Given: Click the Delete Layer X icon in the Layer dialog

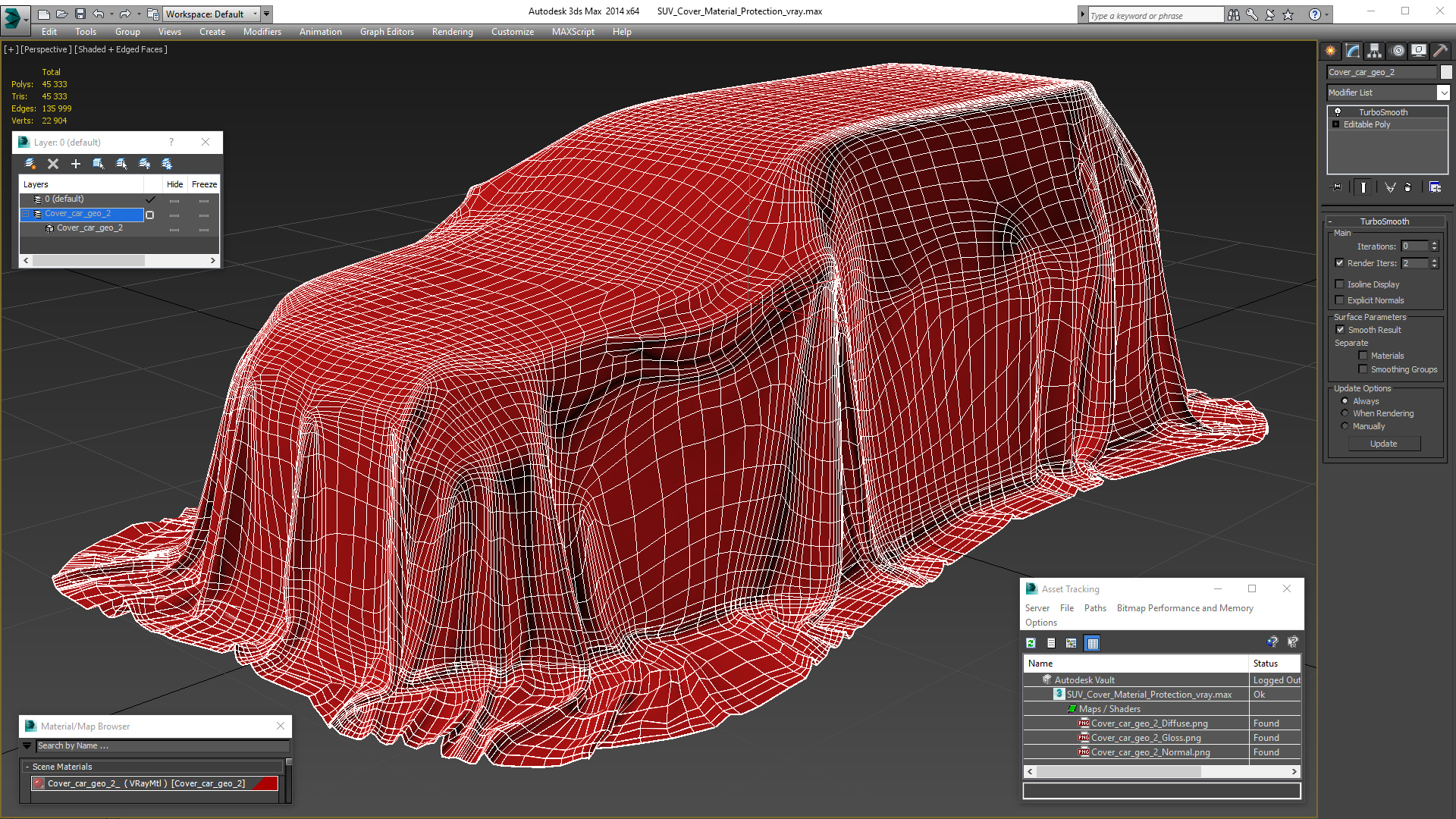Looking at the screenshot, I should [x=53, y=164].
